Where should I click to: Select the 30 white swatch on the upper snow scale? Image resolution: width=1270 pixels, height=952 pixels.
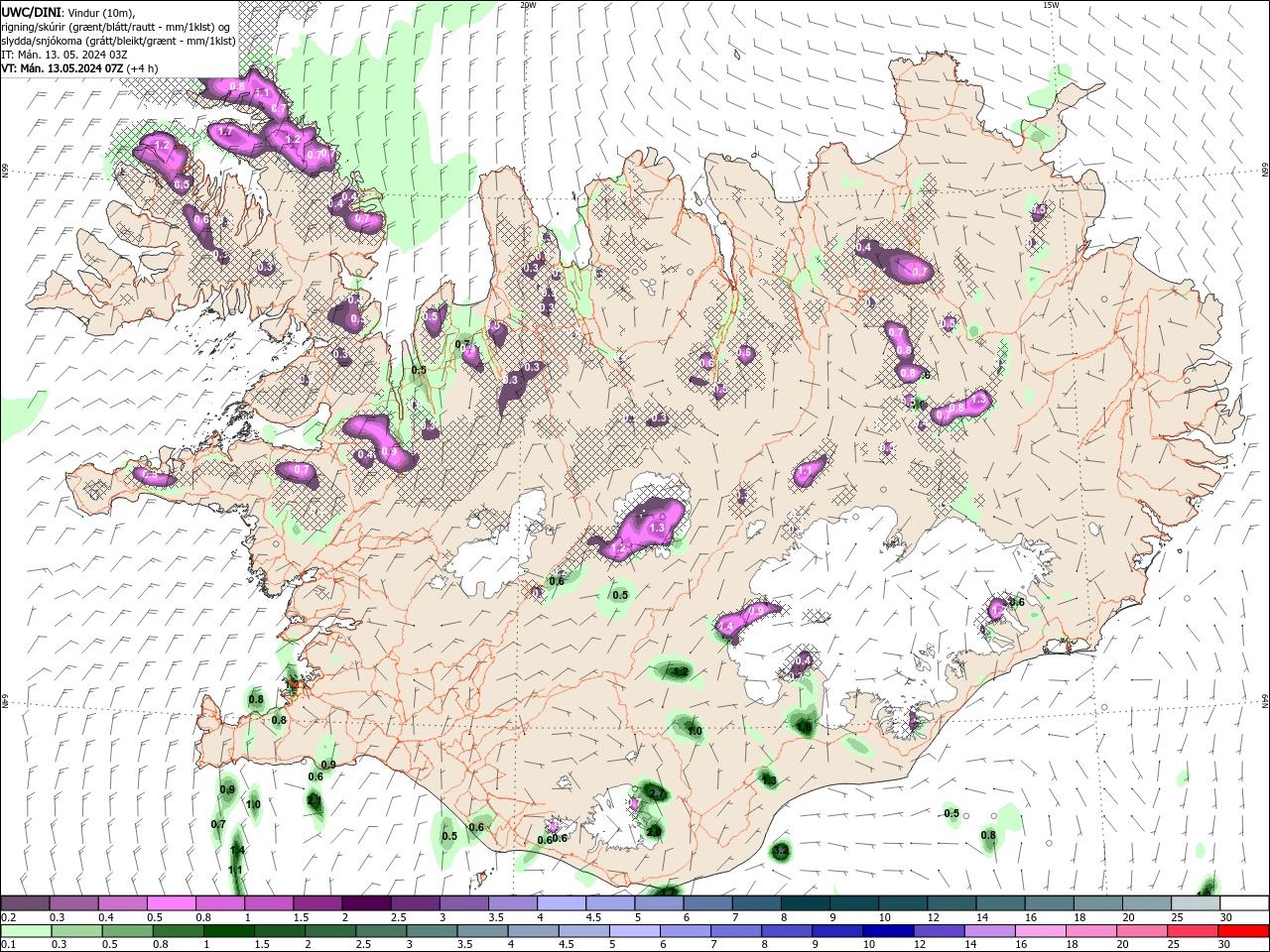1245,903
